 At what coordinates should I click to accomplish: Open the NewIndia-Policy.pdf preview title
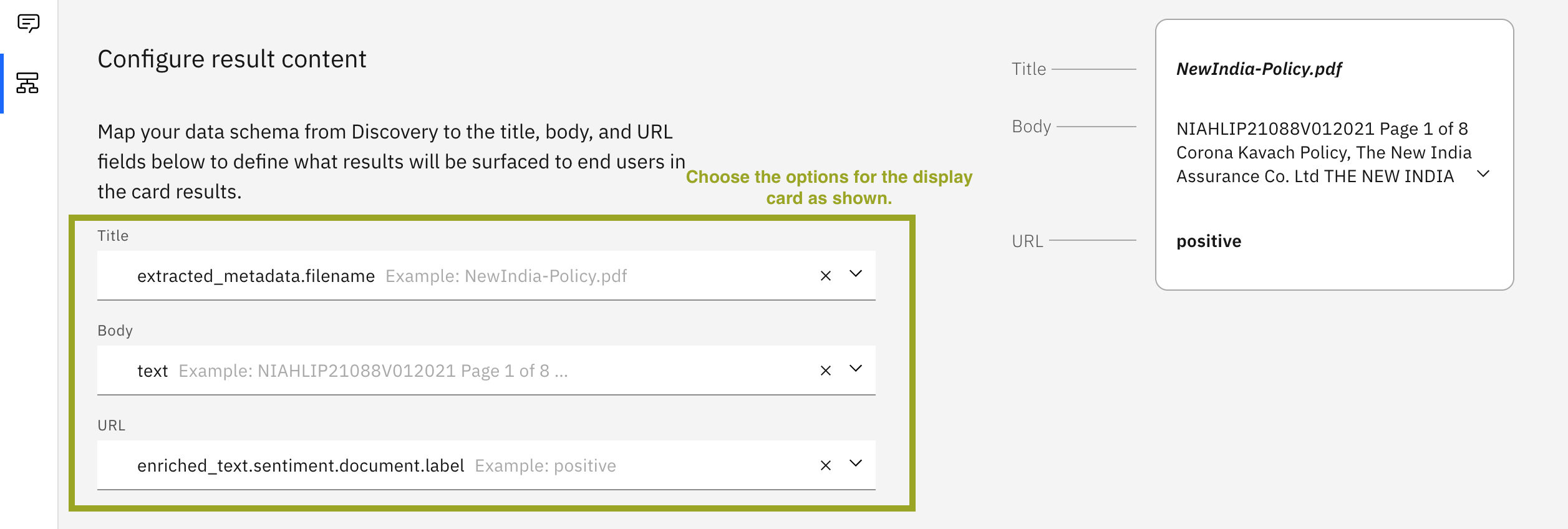1259,69
